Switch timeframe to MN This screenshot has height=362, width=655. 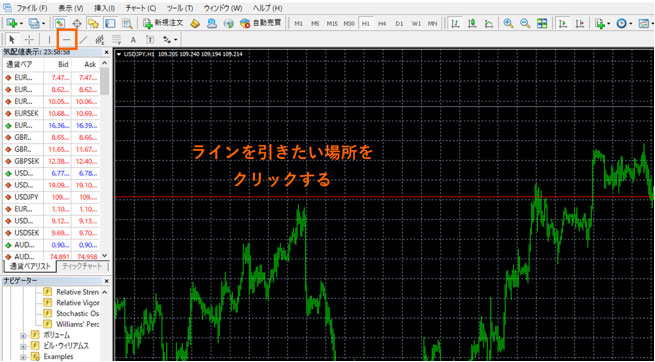point(433,23)
